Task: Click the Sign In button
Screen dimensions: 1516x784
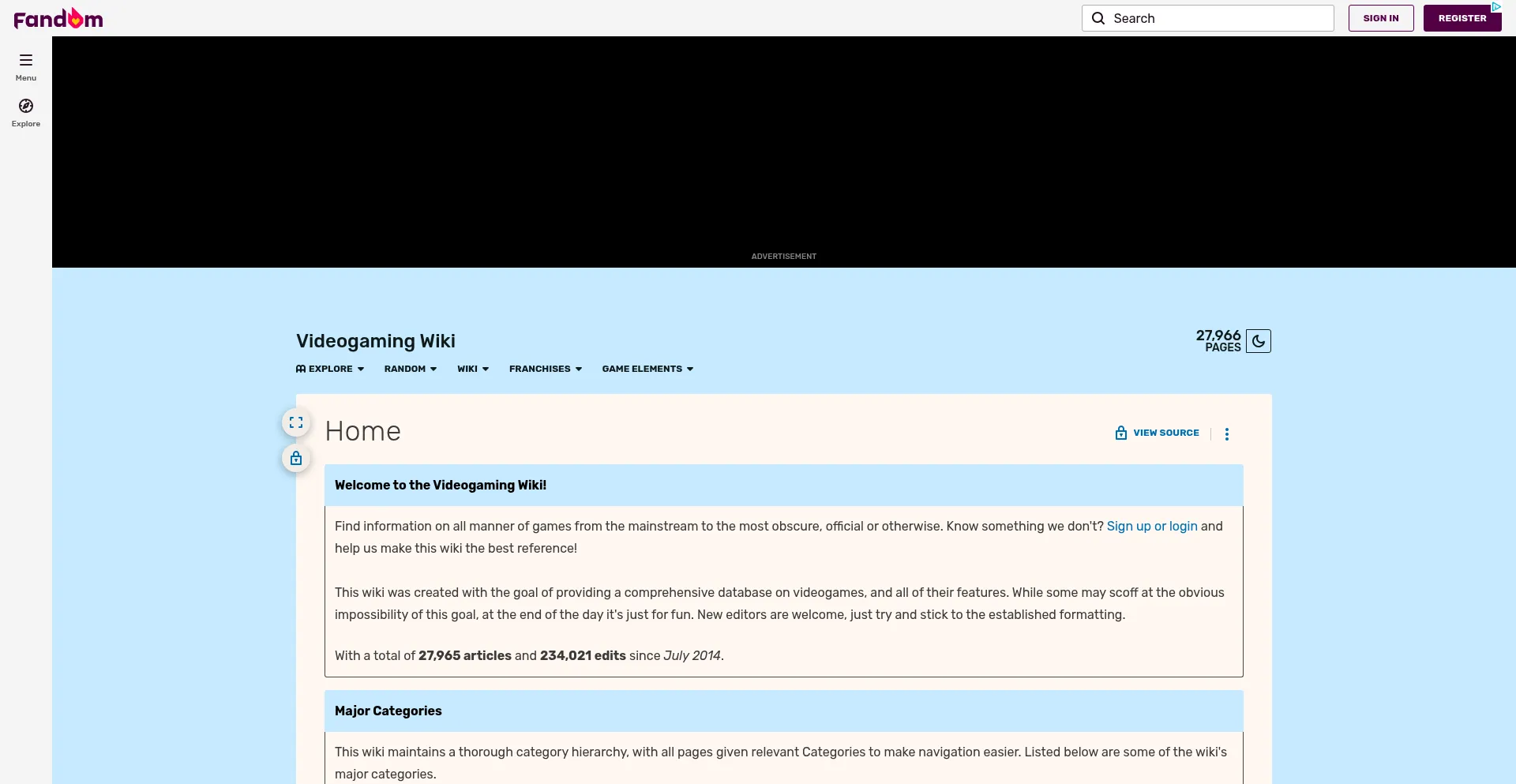Action: pyautogui.click(x=1380, y=18)
